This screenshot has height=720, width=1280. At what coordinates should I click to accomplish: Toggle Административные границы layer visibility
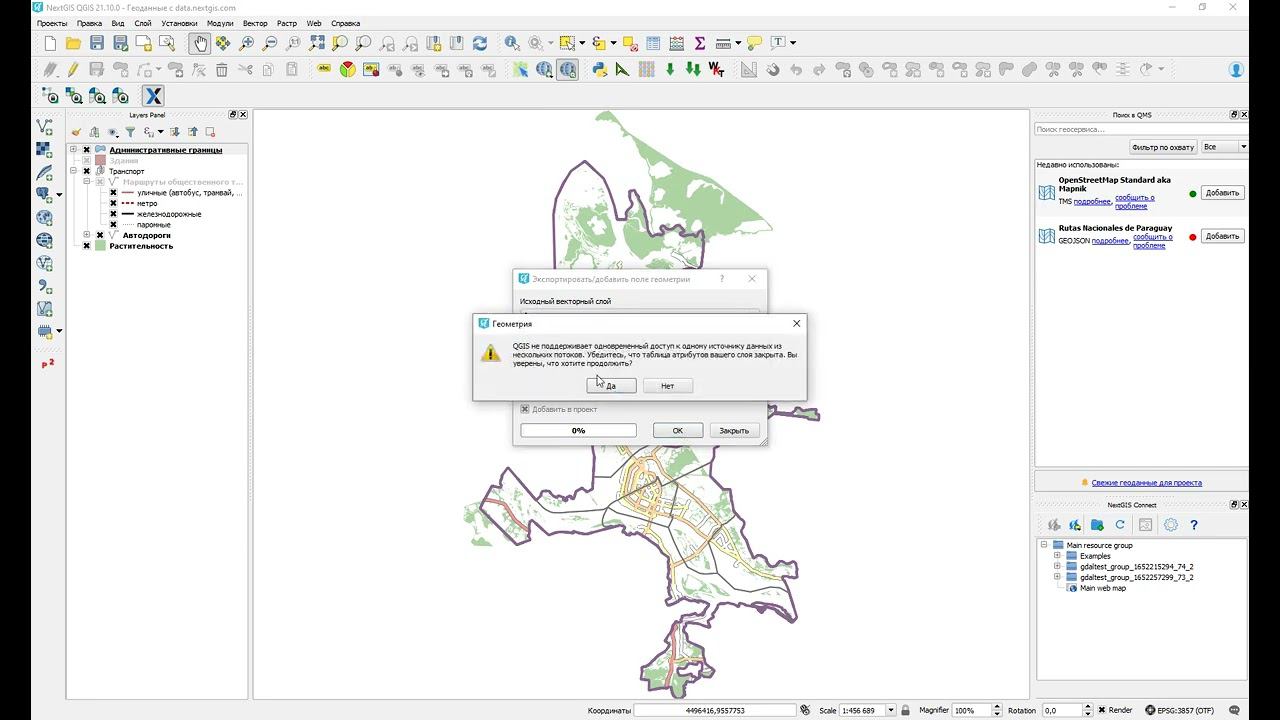click(86, 150)
